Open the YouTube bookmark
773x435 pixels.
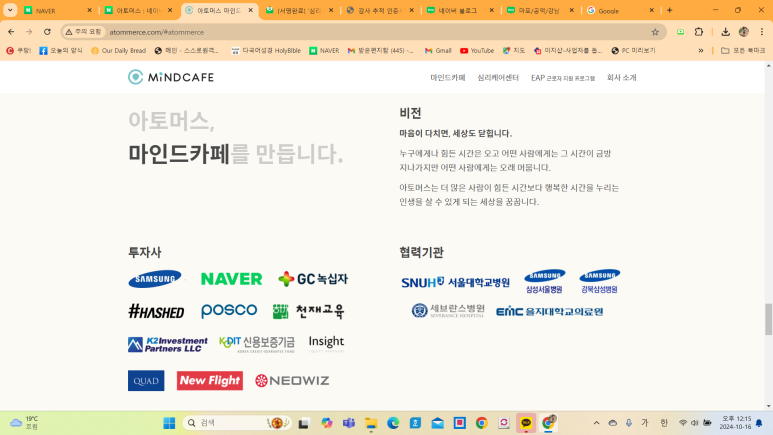coord(477,50)
